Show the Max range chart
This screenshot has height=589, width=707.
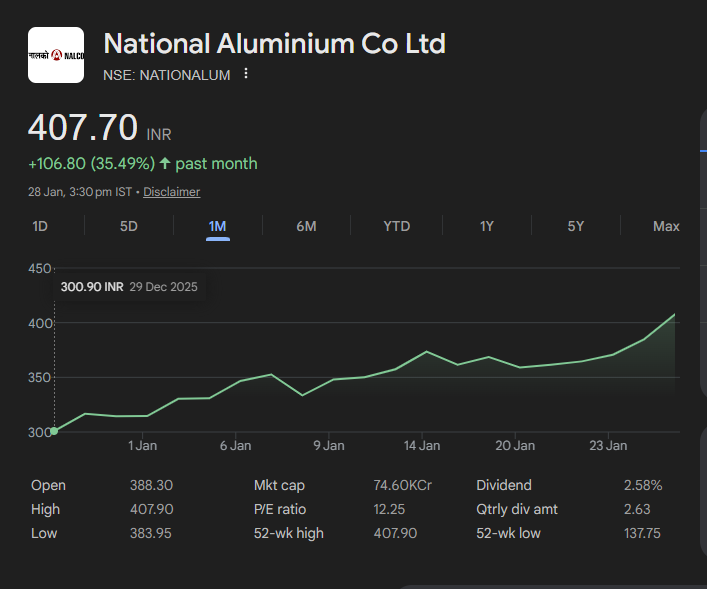pyautogui.click(x=666, y=226)
